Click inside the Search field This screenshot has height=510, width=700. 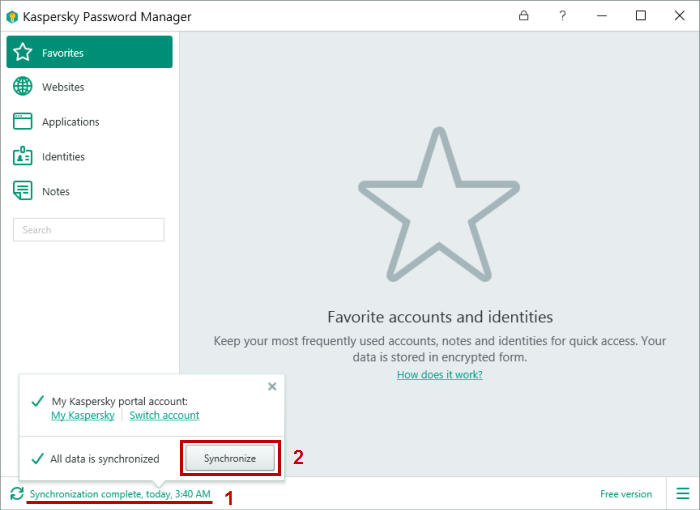click(88, 230)
